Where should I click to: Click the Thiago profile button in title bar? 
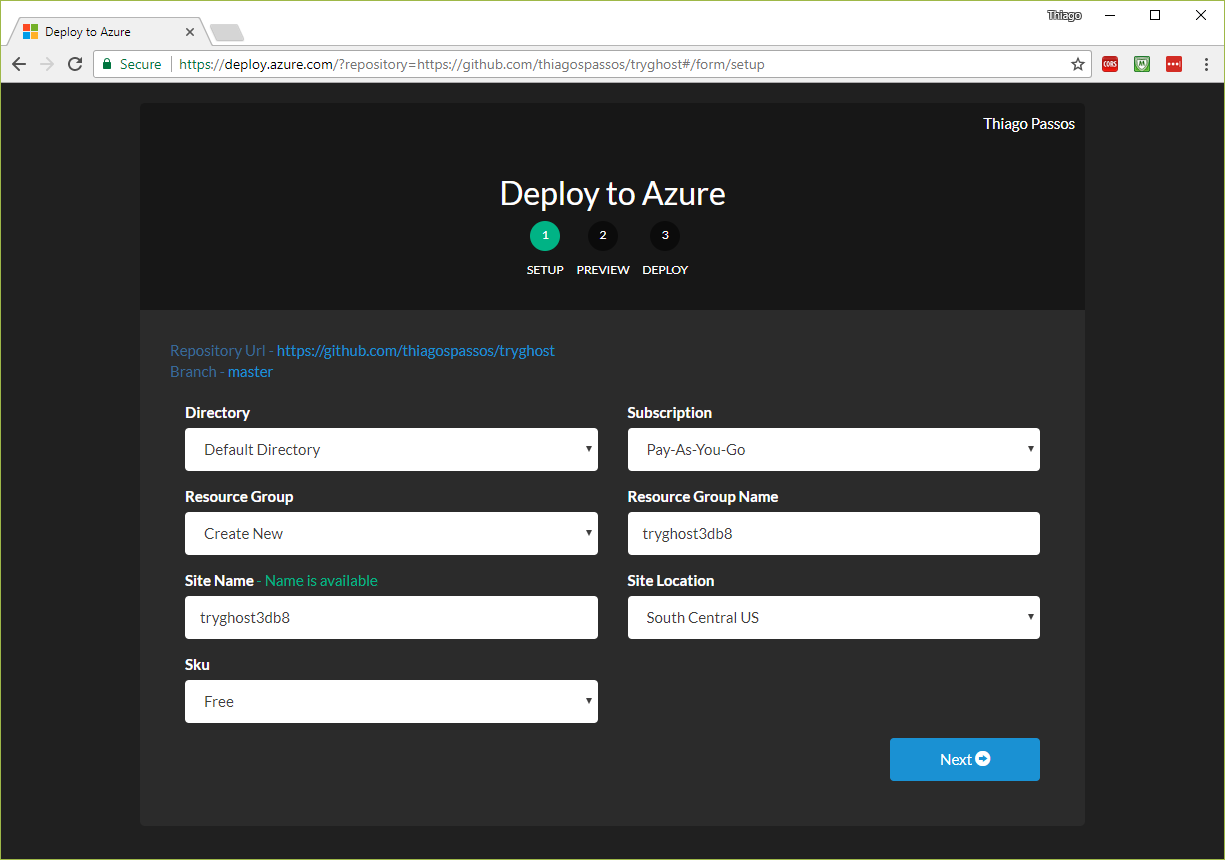[1064, 15]
